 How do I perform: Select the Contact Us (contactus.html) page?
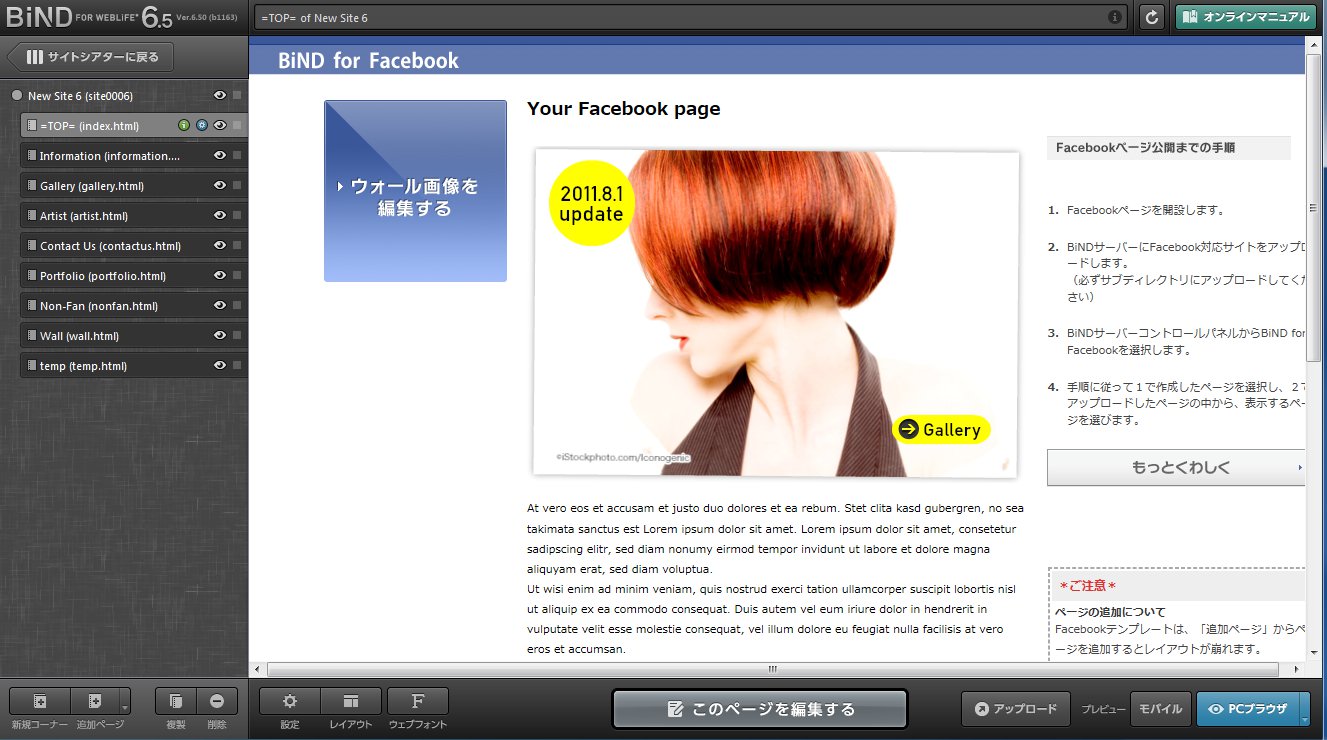point(134,245)
